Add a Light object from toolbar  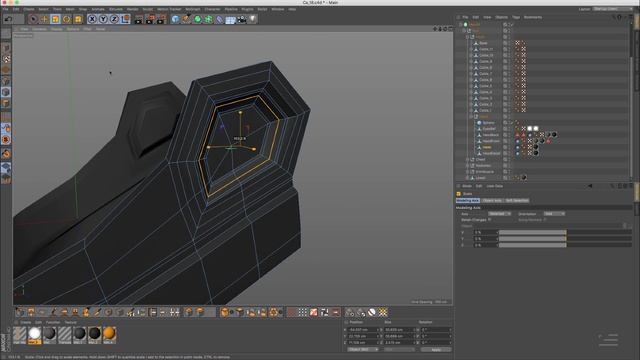click(x=253, y=19)
